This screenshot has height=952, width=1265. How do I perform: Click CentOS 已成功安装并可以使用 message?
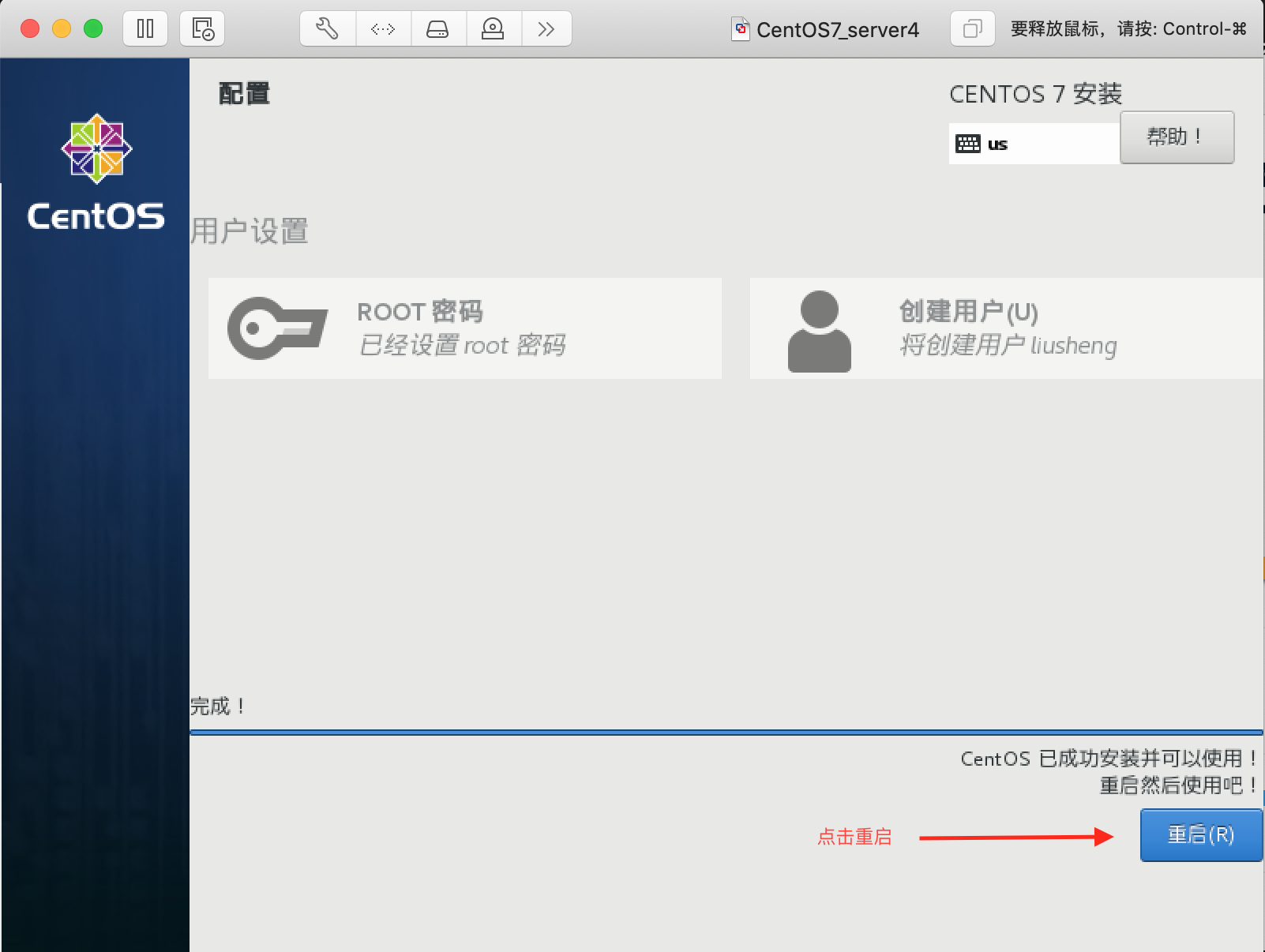point(1109,759)
